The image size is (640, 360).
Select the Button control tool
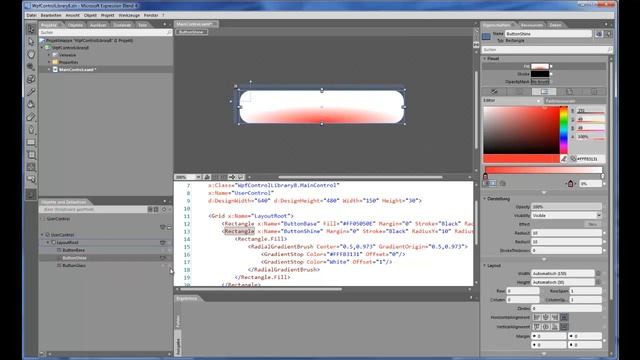tap(31, 179)
